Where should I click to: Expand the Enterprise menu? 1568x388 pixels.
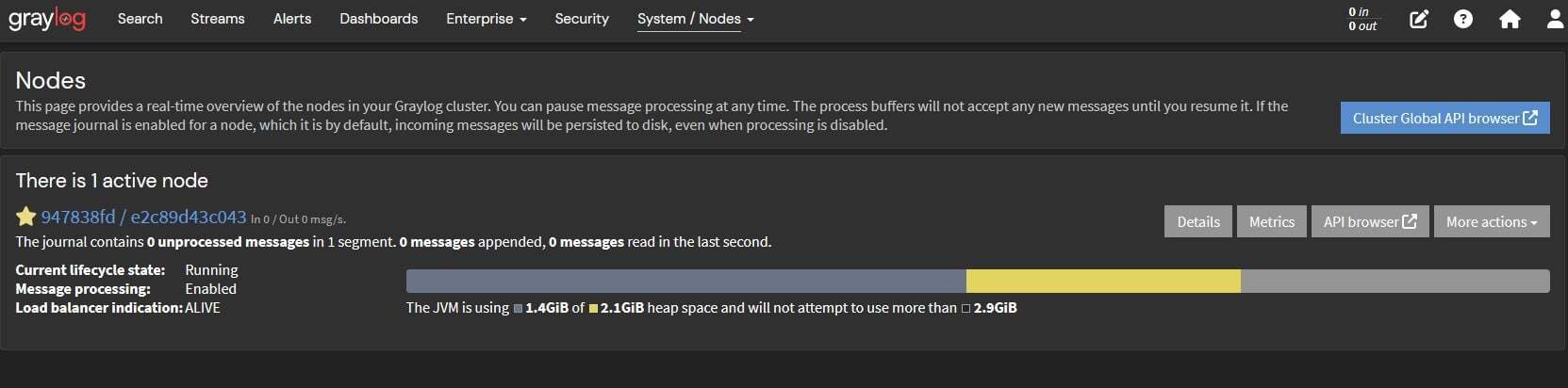coord(486,19)
